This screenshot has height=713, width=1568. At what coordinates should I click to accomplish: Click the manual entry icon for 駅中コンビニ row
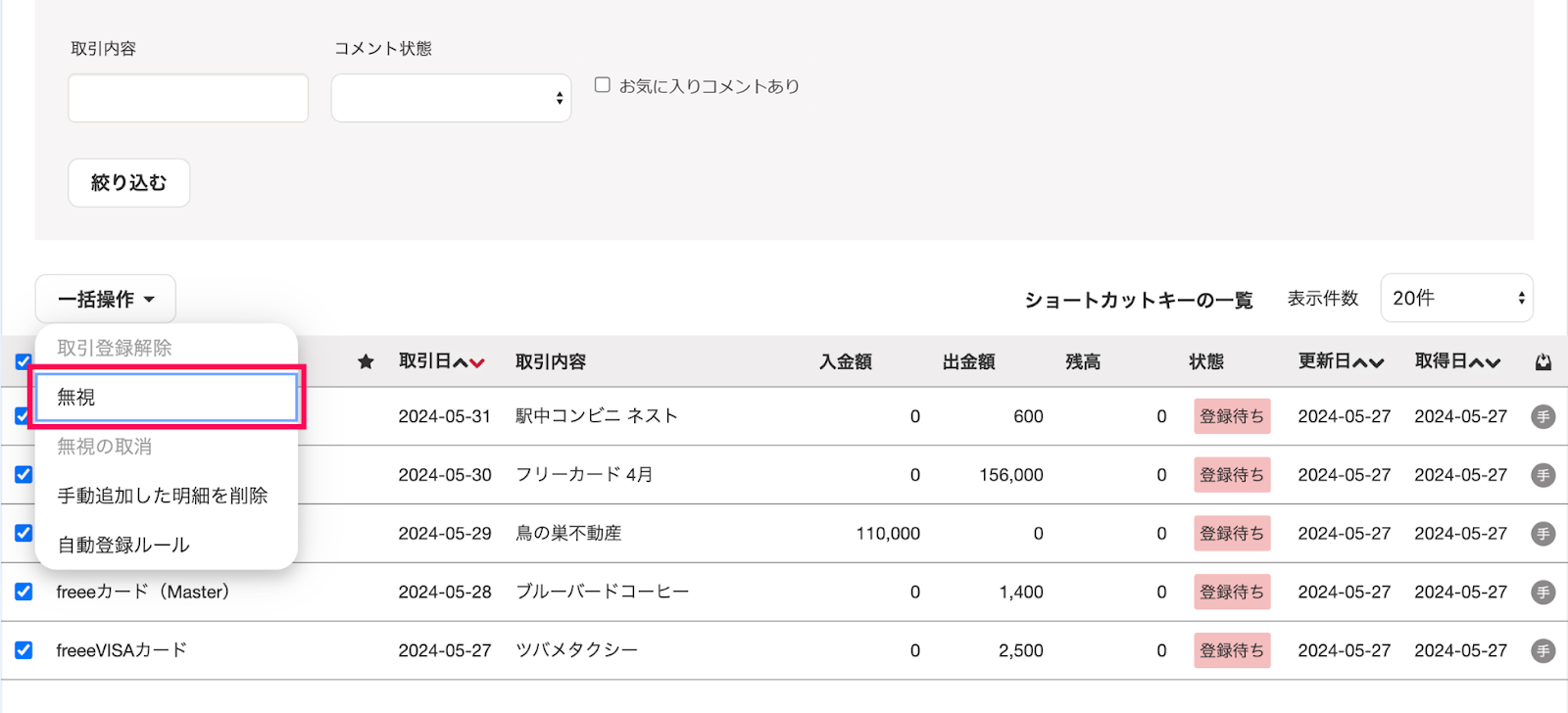click(1543, 416)
